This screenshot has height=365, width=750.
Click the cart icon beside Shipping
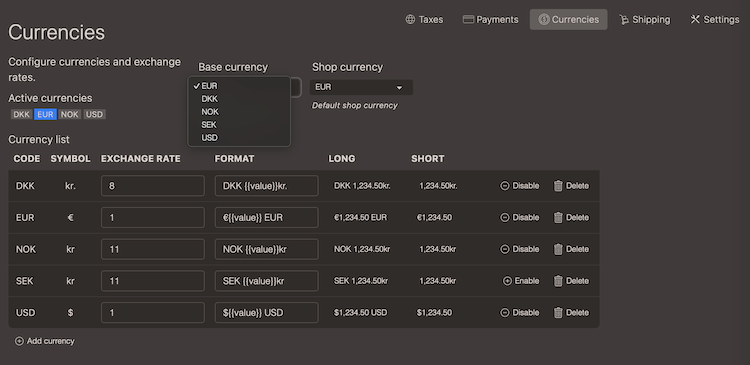click(x=624, y=20)
